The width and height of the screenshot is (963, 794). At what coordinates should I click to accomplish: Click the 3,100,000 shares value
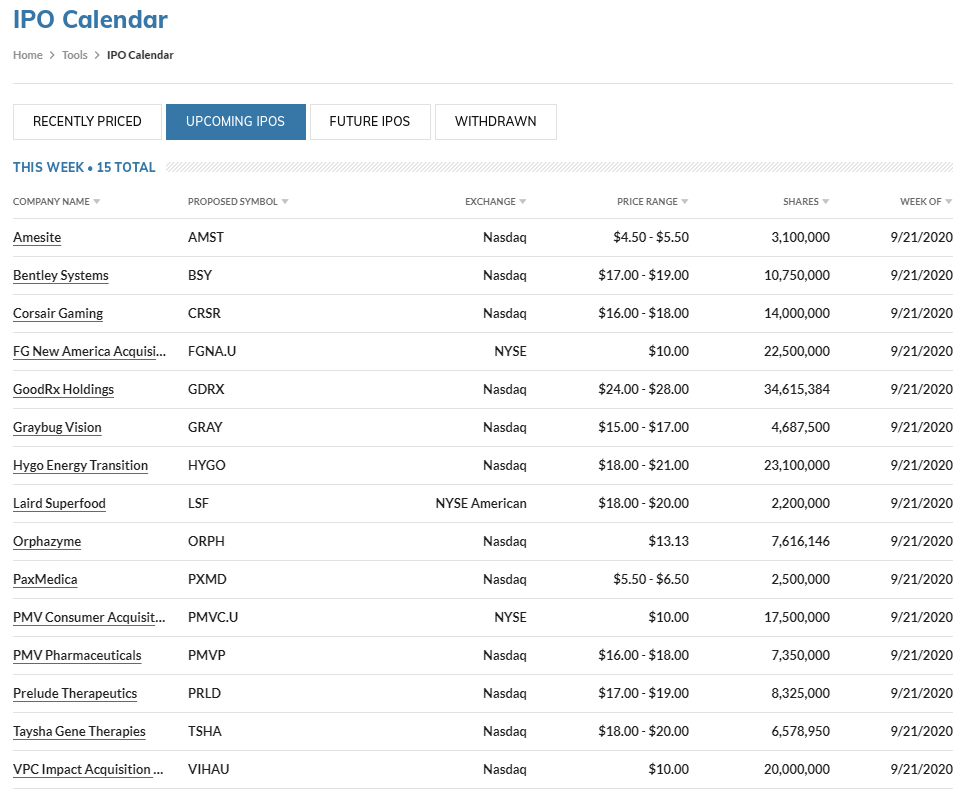click(x=800, y=238)
